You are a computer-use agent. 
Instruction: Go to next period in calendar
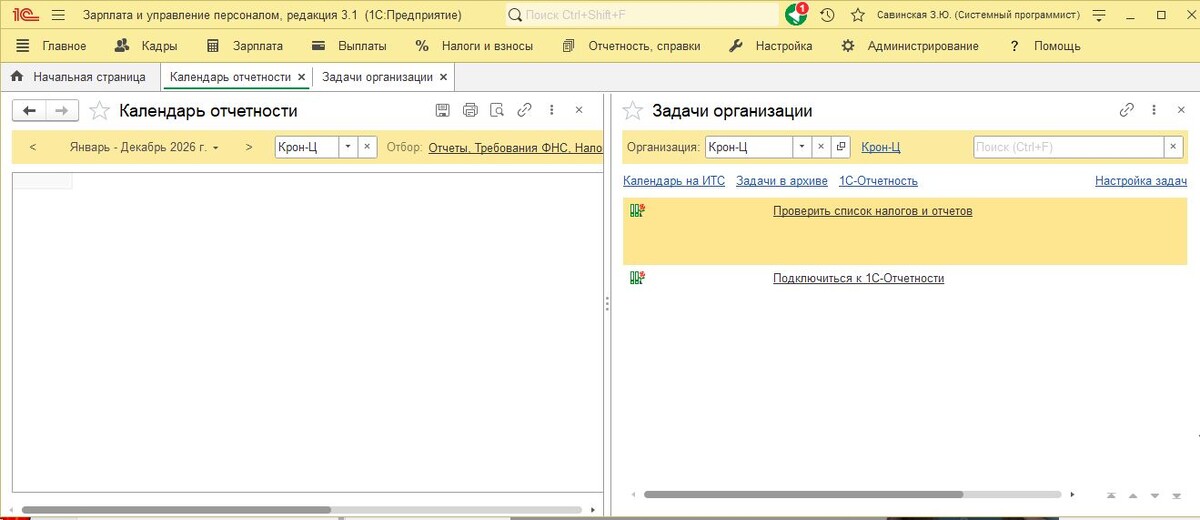249,147
